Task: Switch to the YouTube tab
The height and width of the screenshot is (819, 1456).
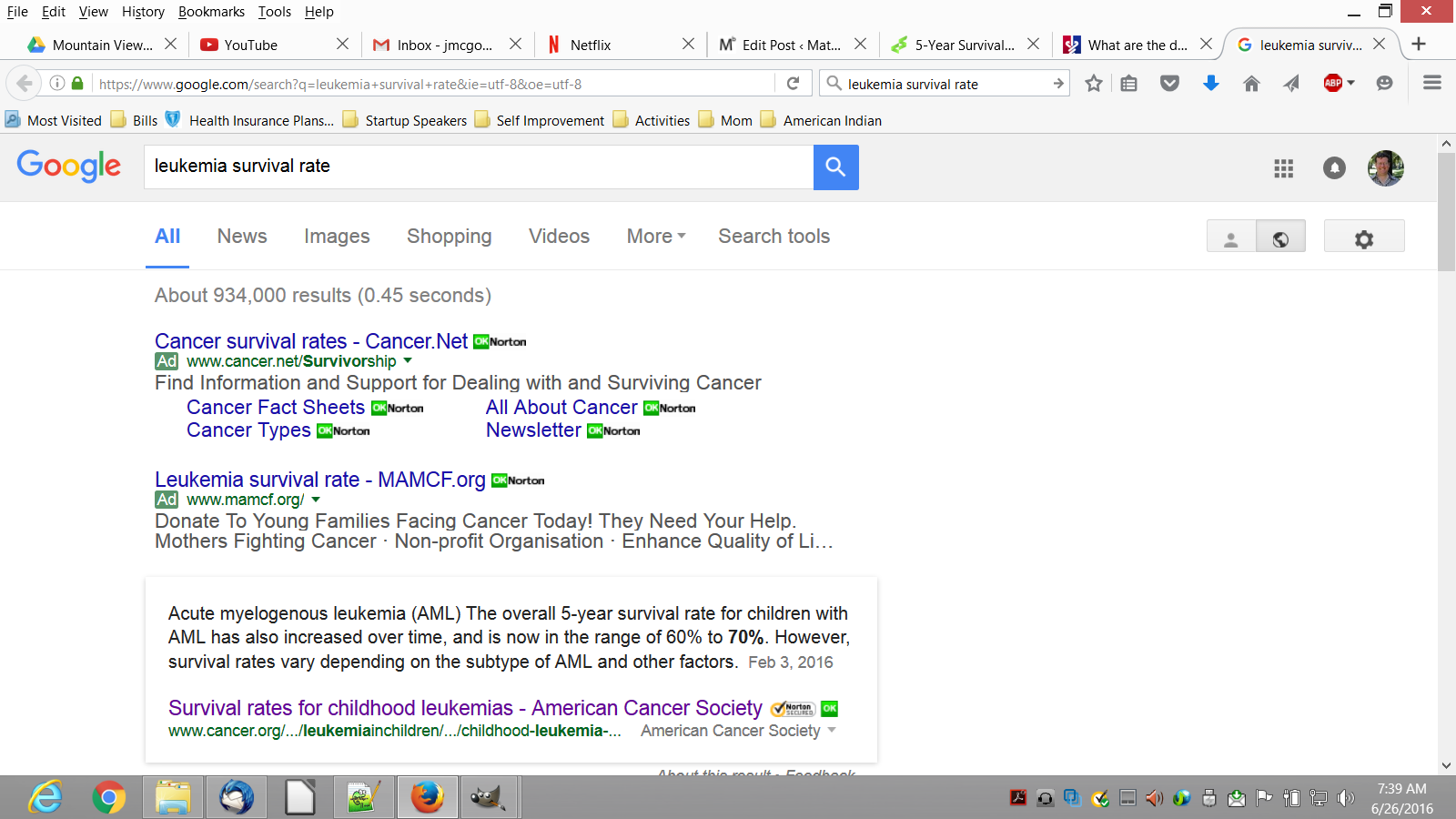Action: click(x=275, y=45)
